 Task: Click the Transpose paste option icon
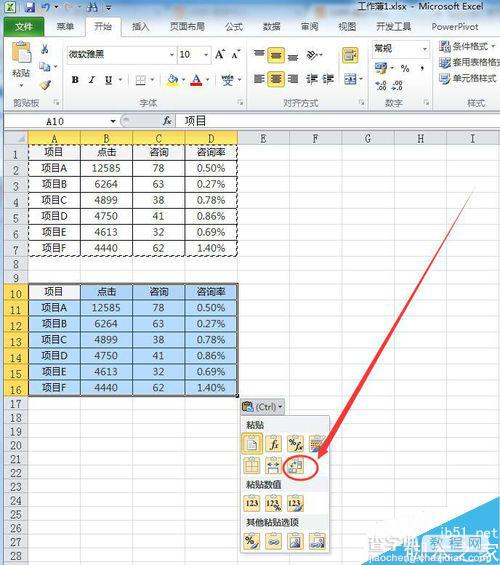coord(295,465)
